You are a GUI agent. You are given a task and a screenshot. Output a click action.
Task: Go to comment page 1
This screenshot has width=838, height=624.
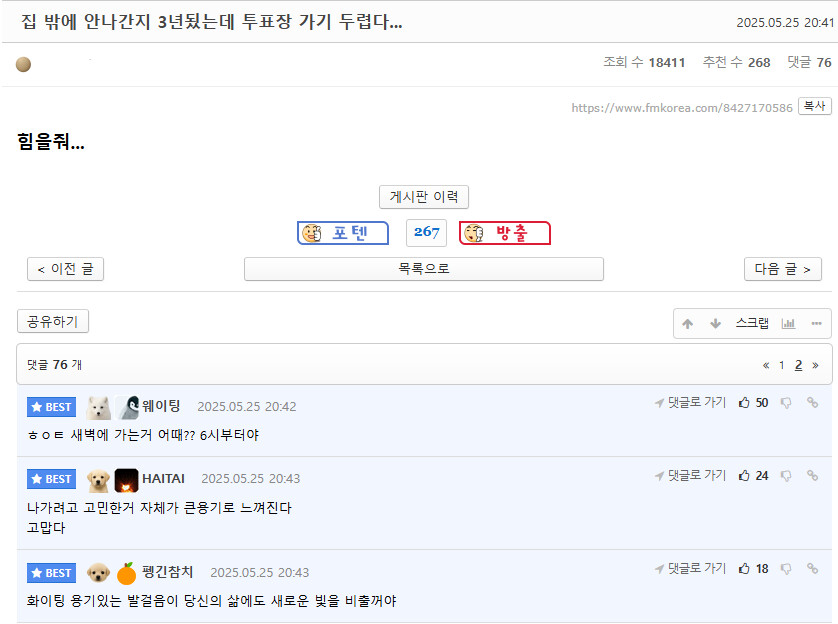(x=782, y=365)
